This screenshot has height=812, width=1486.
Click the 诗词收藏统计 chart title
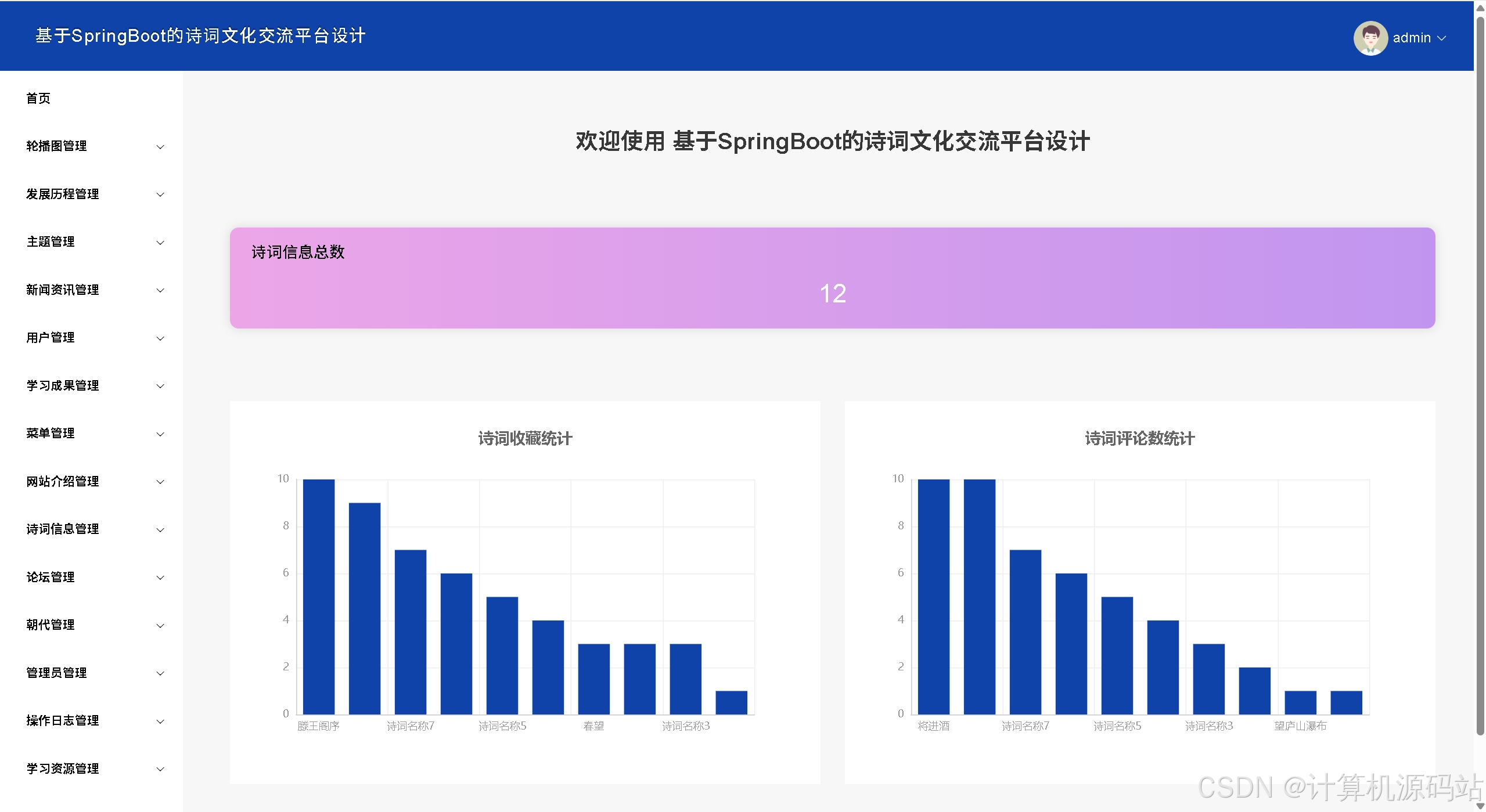tap(525, 438)
